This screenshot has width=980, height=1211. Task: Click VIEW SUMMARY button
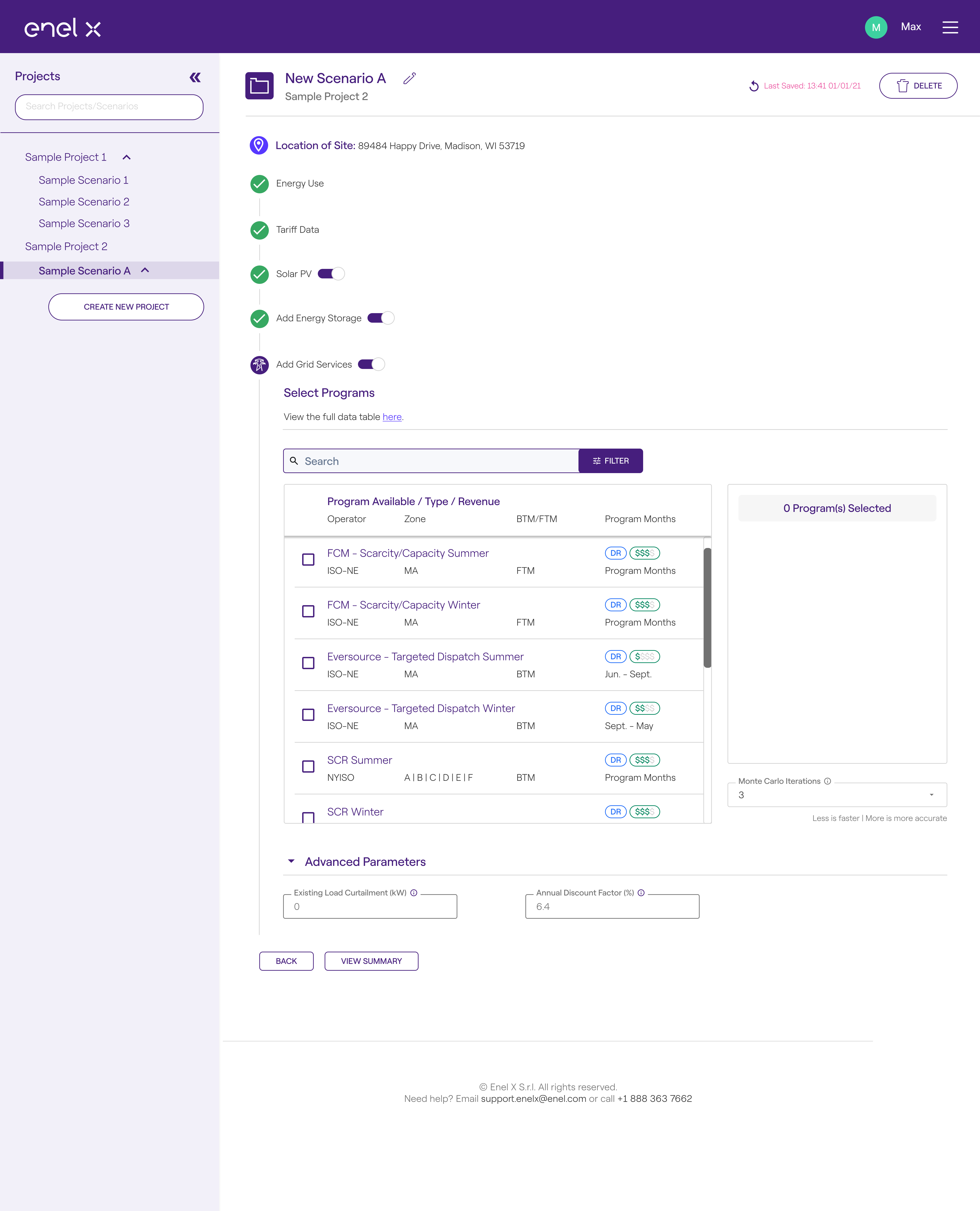pyautogui.click(x=371, y=961)
